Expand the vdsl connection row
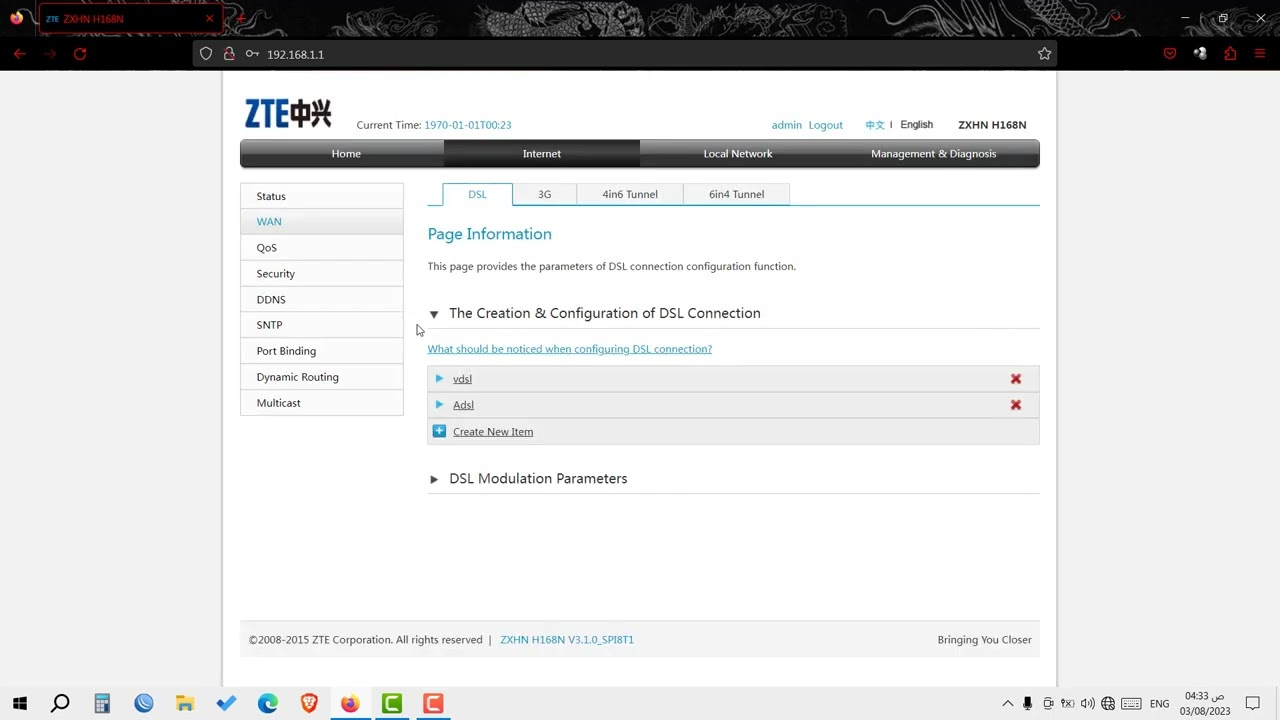Image resolution: width=1280 pixels, height=720 pixels. coord(439,379)
